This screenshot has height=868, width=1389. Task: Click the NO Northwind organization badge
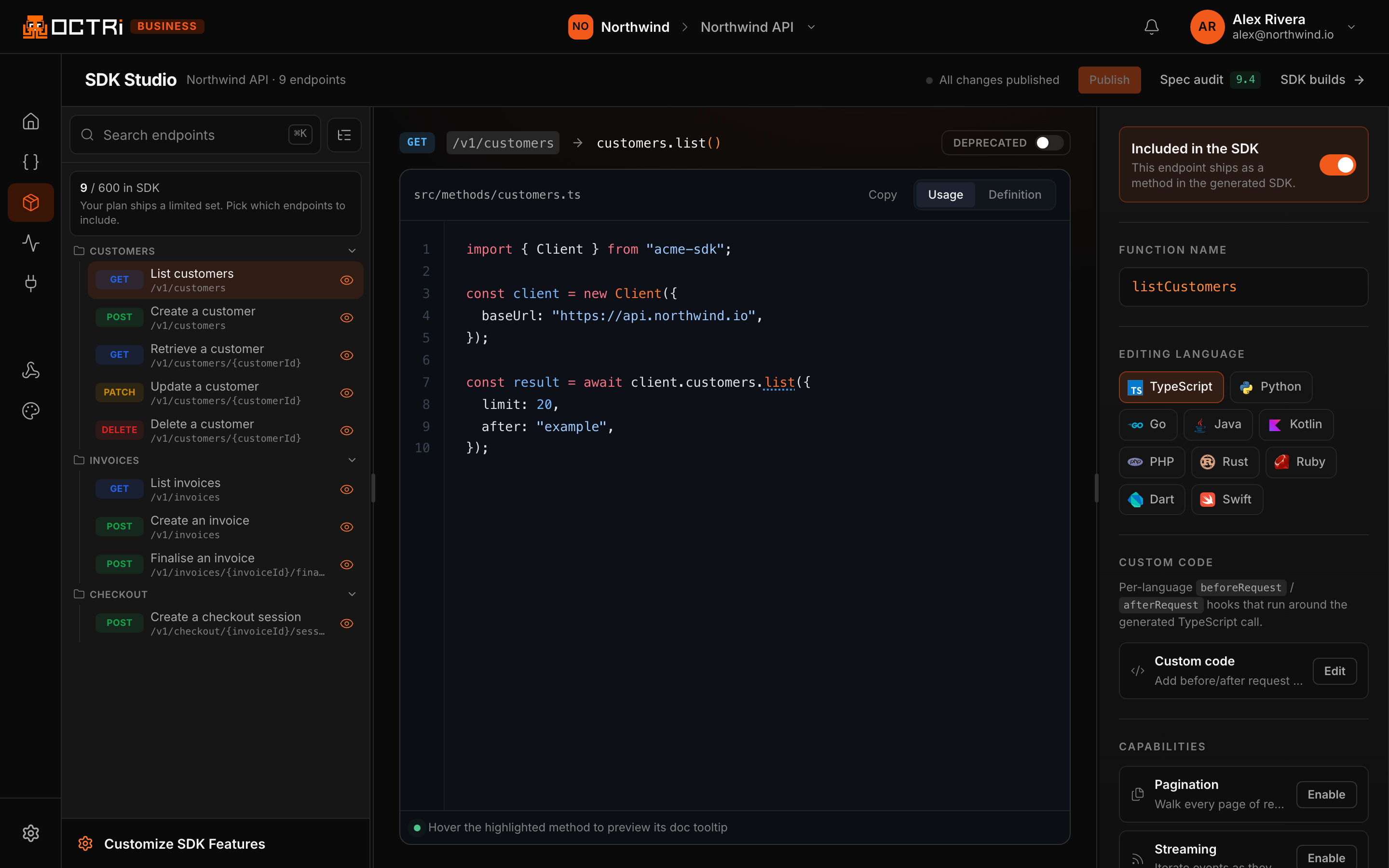click(580, 27)
